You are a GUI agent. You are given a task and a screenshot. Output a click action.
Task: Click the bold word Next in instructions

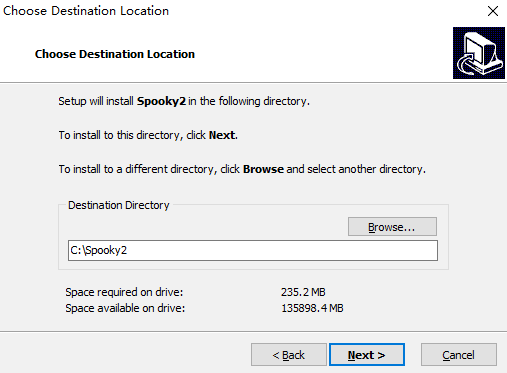[222, 135]
